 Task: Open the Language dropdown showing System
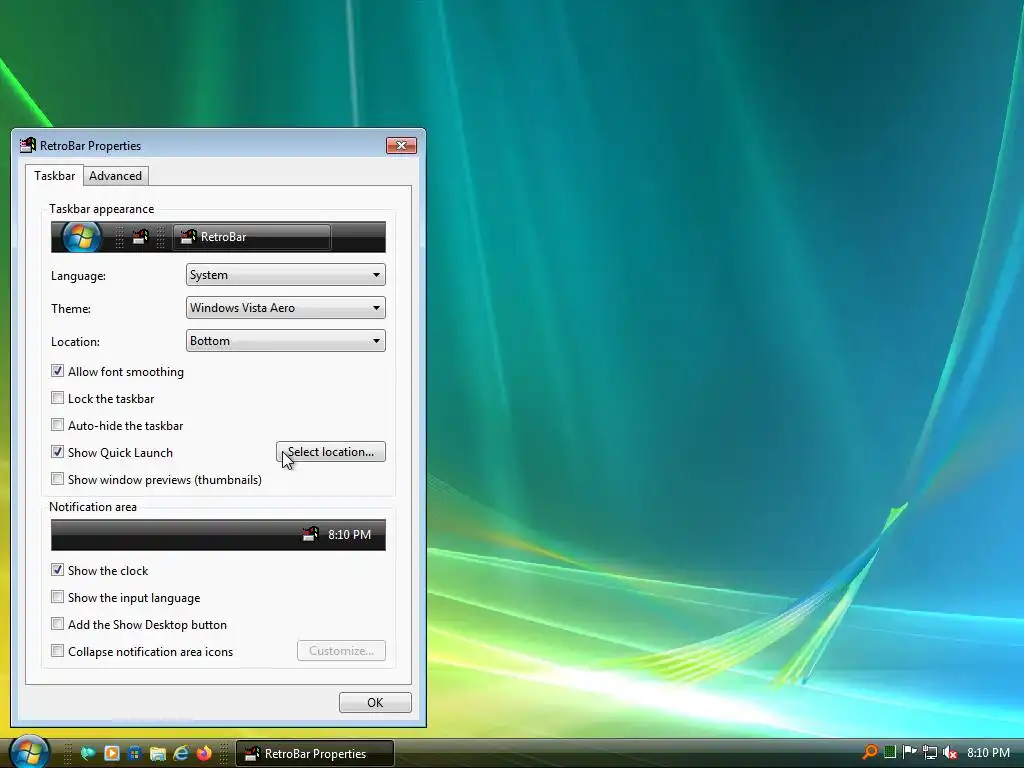tap(285, 275)
